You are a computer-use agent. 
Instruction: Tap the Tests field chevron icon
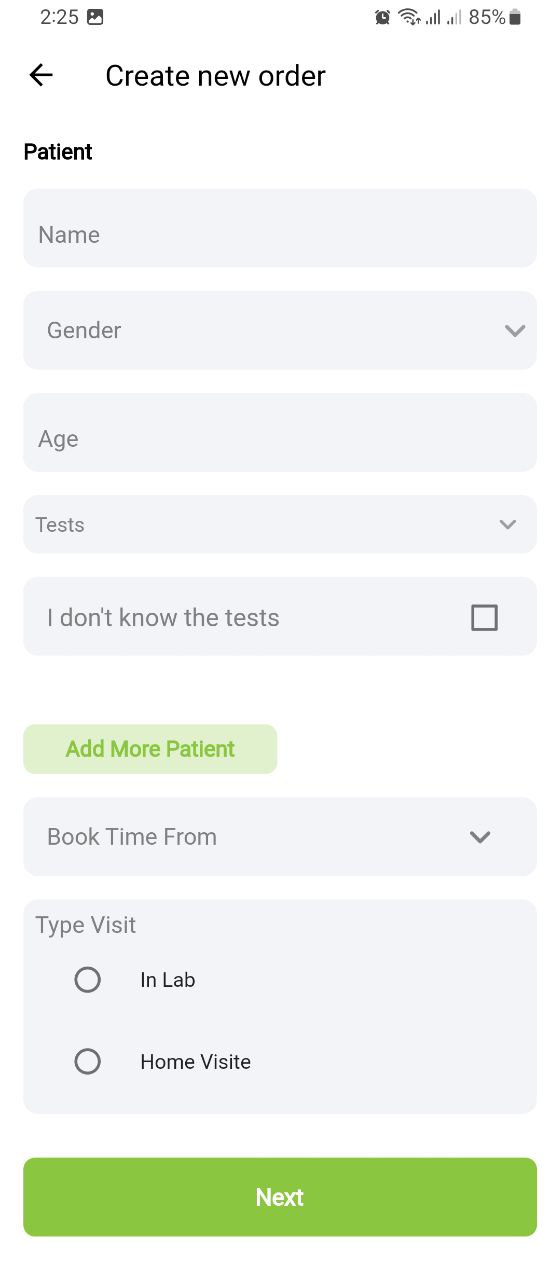[x=508, y=524]
